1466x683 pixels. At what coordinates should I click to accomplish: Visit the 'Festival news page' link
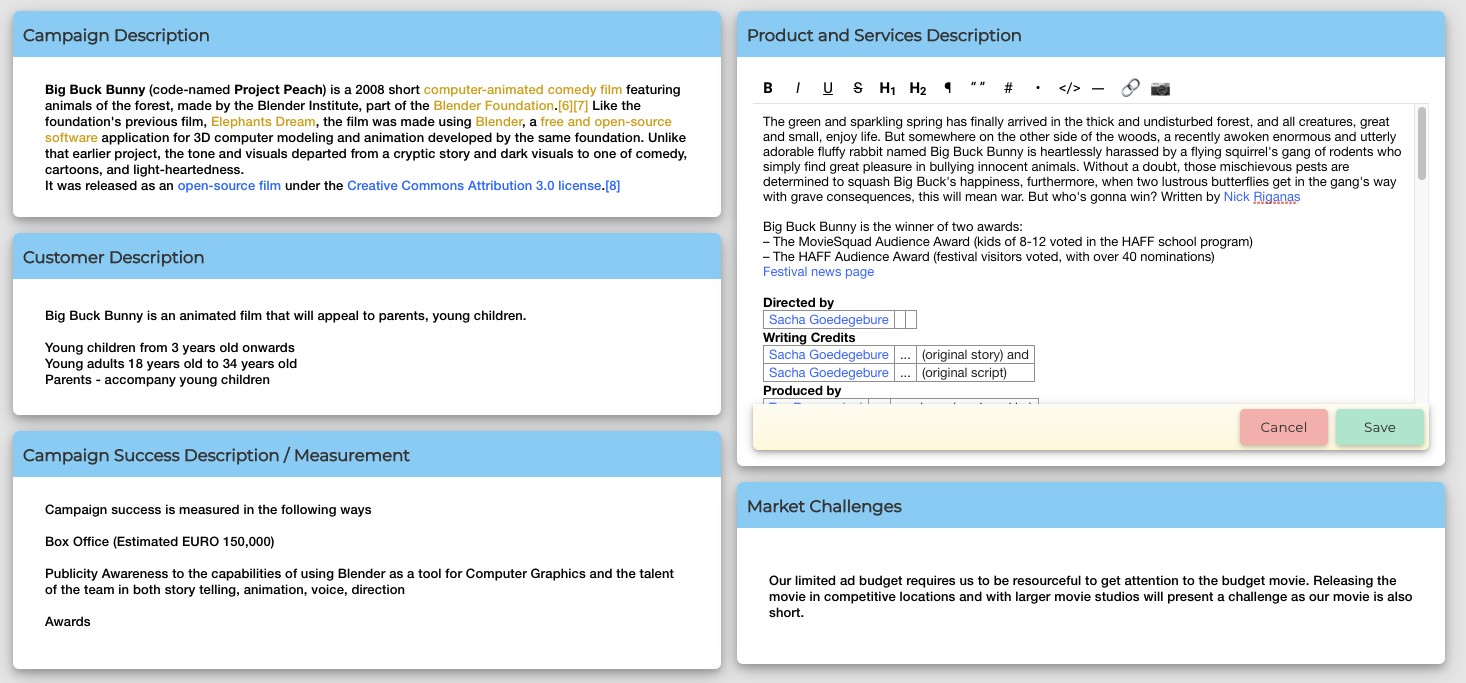coord(818,272)
